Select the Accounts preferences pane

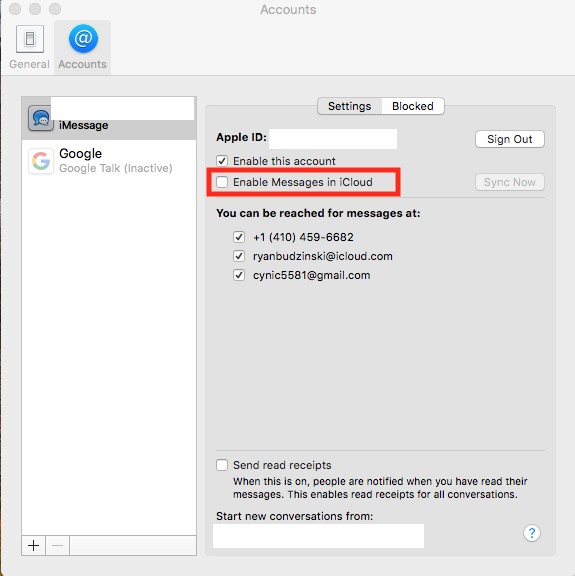83,47
